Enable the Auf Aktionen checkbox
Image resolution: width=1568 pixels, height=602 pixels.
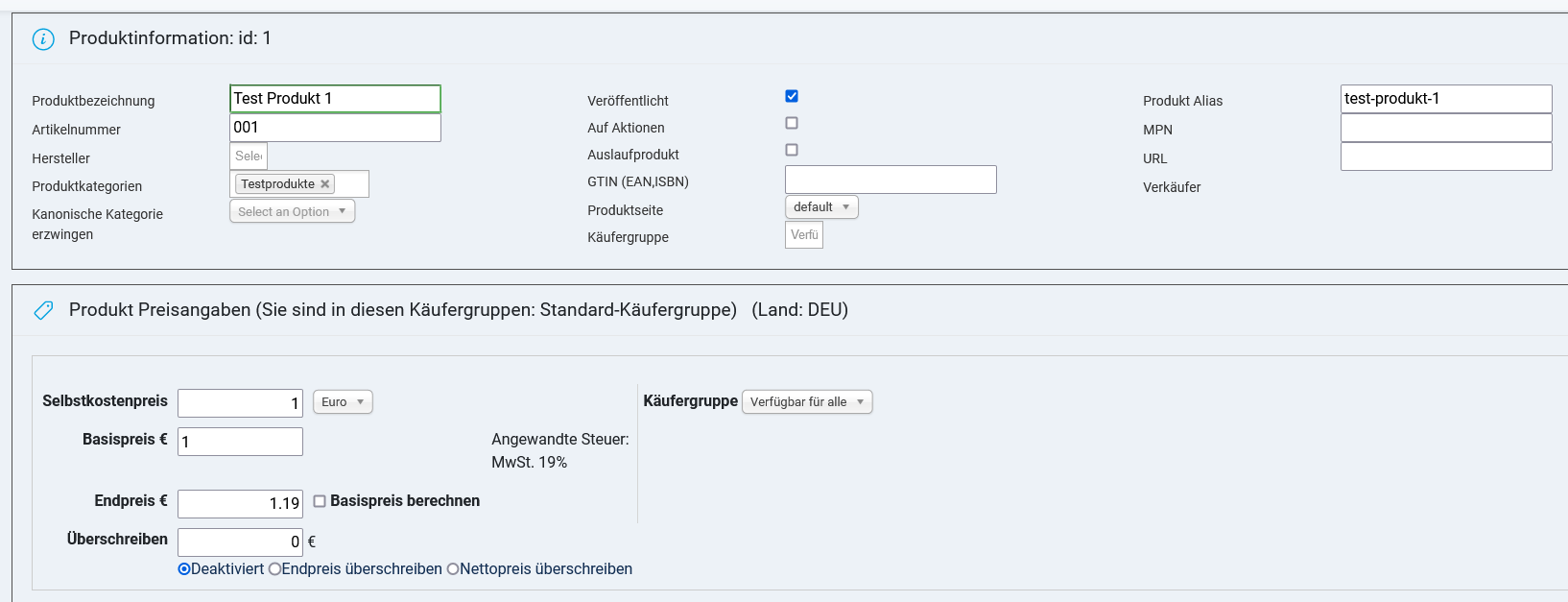(792, 123)
